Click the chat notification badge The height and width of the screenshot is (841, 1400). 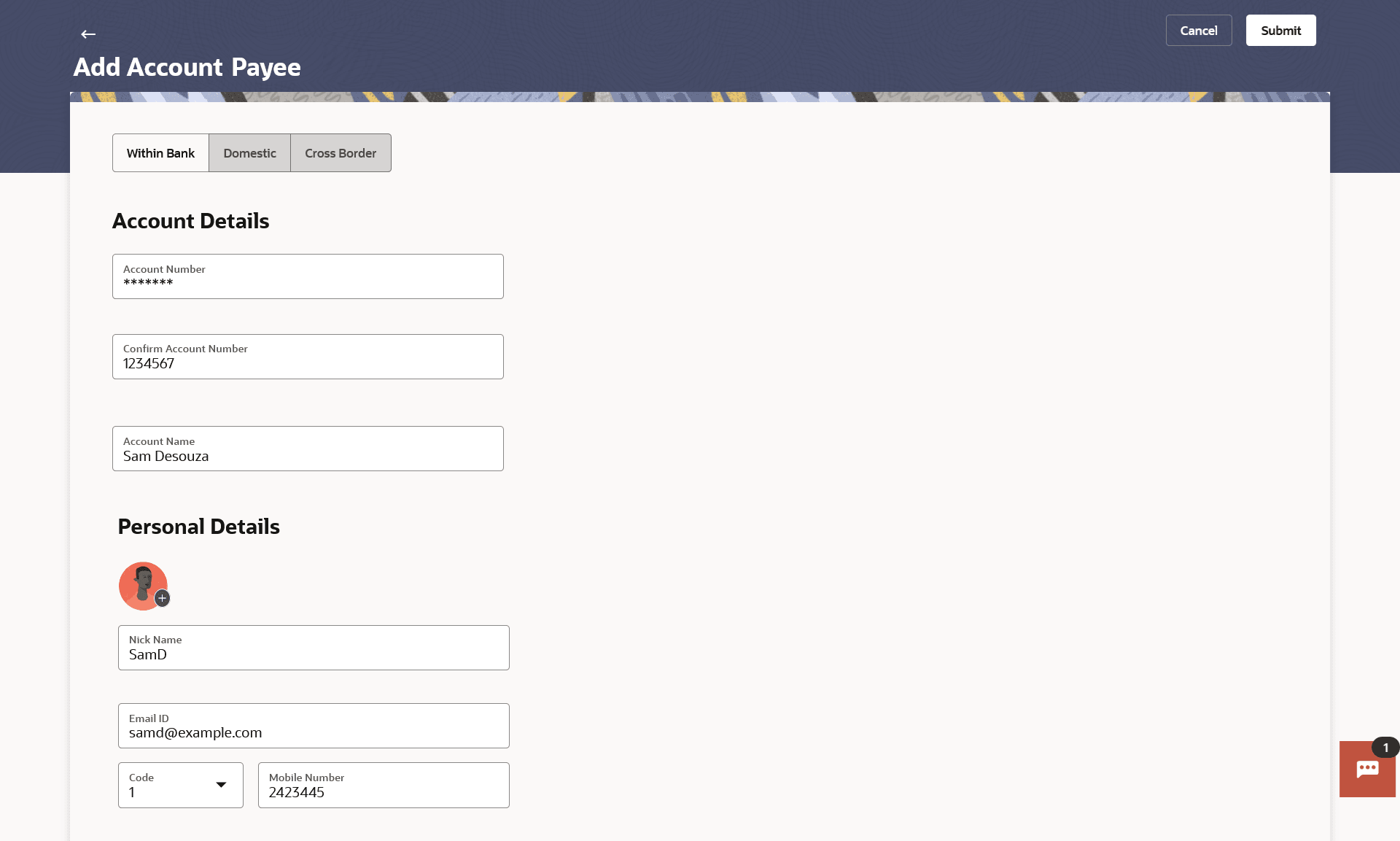coord(1385,748)
